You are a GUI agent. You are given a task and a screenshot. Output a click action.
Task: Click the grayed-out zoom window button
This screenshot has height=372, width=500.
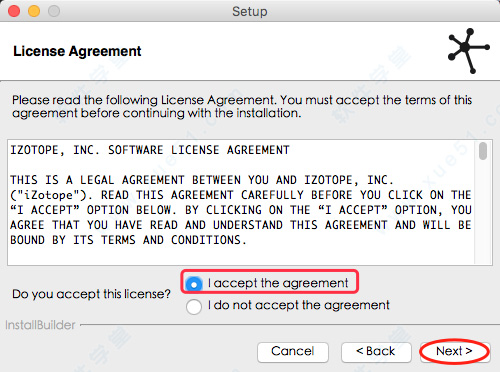tap(54, 11)
